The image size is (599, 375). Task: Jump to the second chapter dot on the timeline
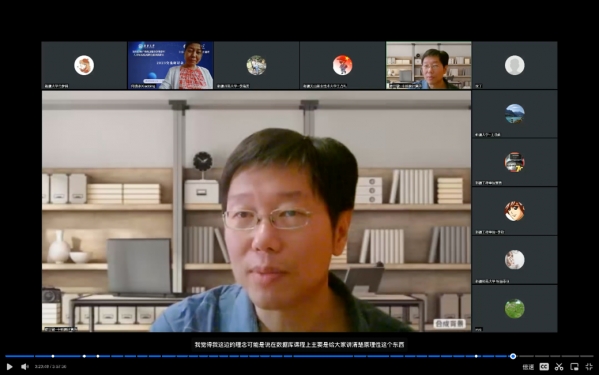point(84,356)
